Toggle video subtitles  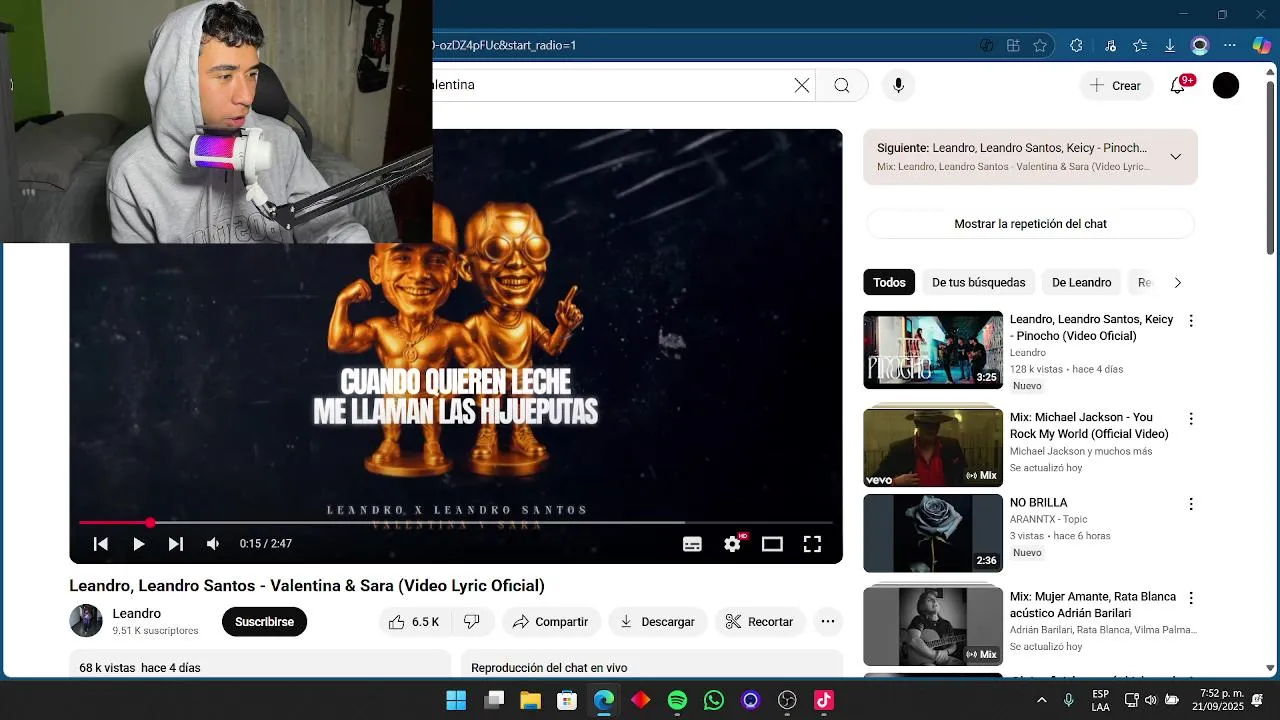[692, 544]
